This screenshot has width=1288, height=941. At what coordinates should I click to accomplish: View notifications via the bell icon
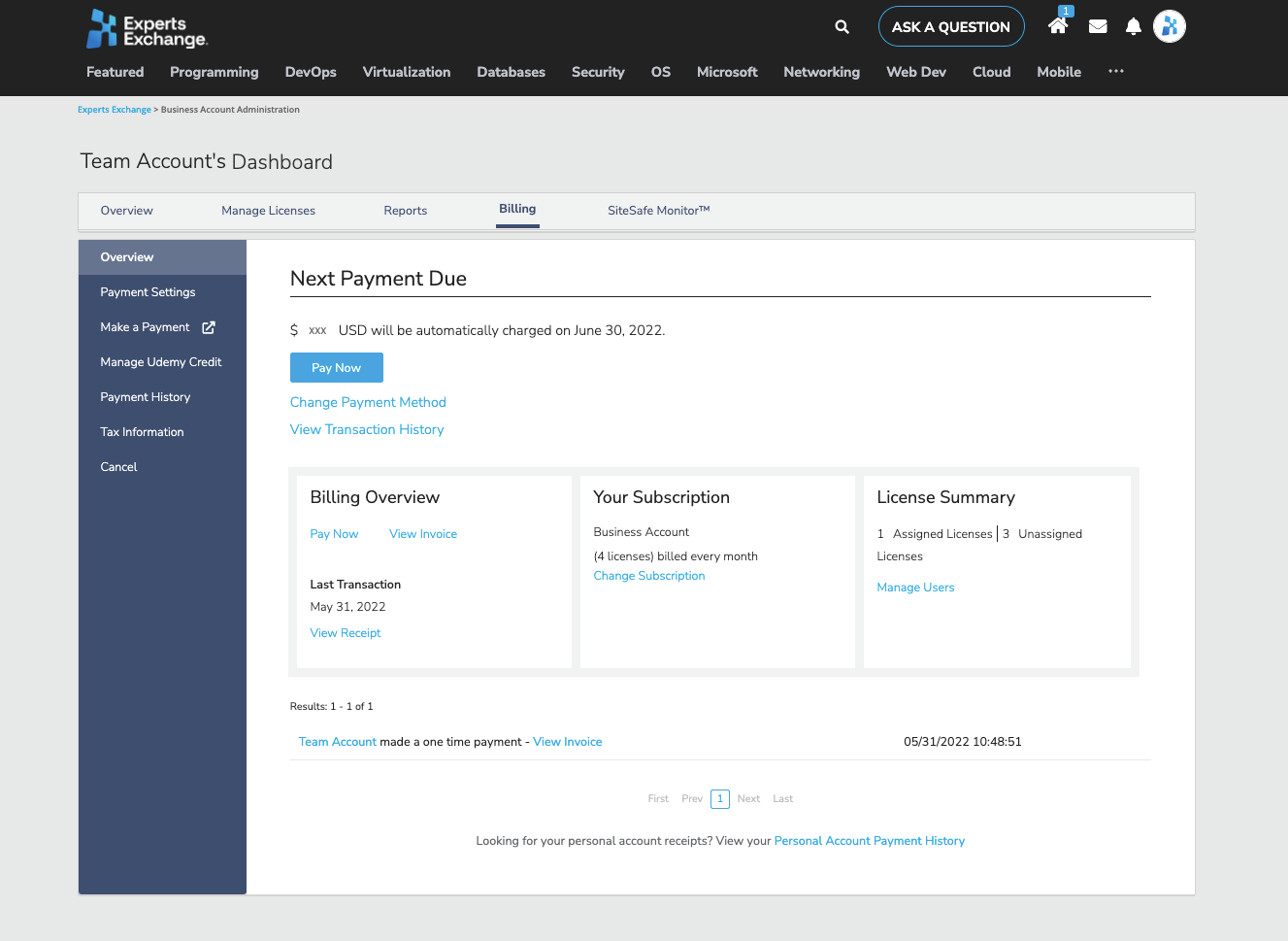1133,26
